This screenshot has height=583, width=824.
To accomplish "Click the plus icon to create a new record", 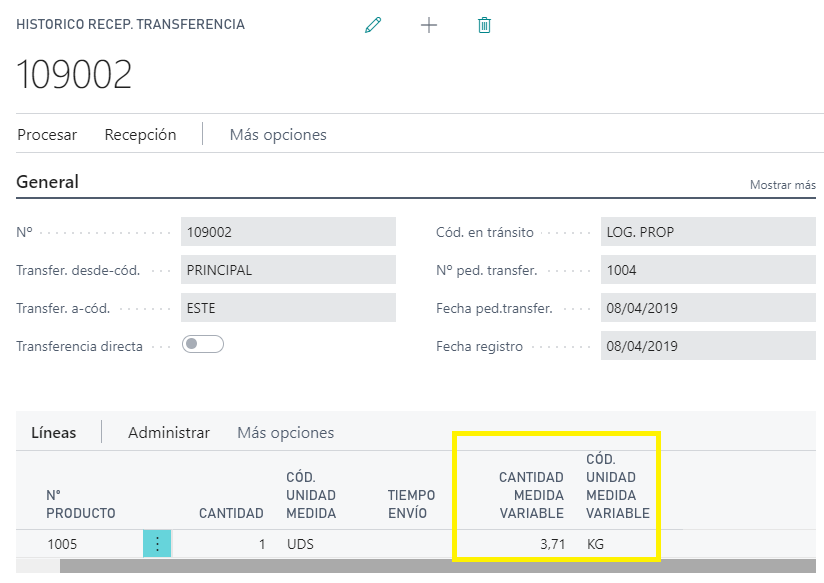I will (429, 25).
